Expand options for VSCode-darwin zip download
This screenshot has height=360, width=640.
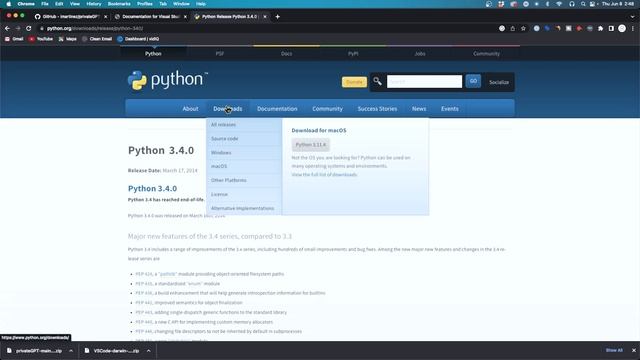[x=149, y=351]
